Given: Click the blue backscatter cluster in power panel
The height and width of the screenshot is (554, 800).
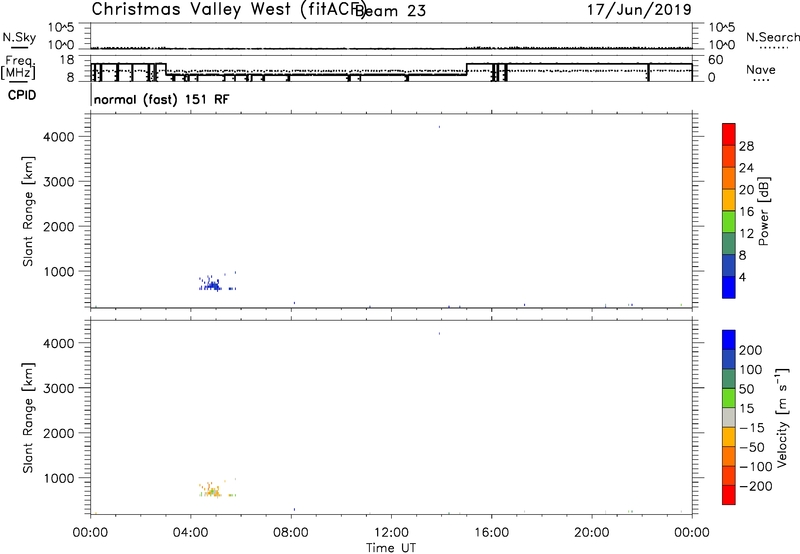Looking at the screenshot, I should pos(212,283).
